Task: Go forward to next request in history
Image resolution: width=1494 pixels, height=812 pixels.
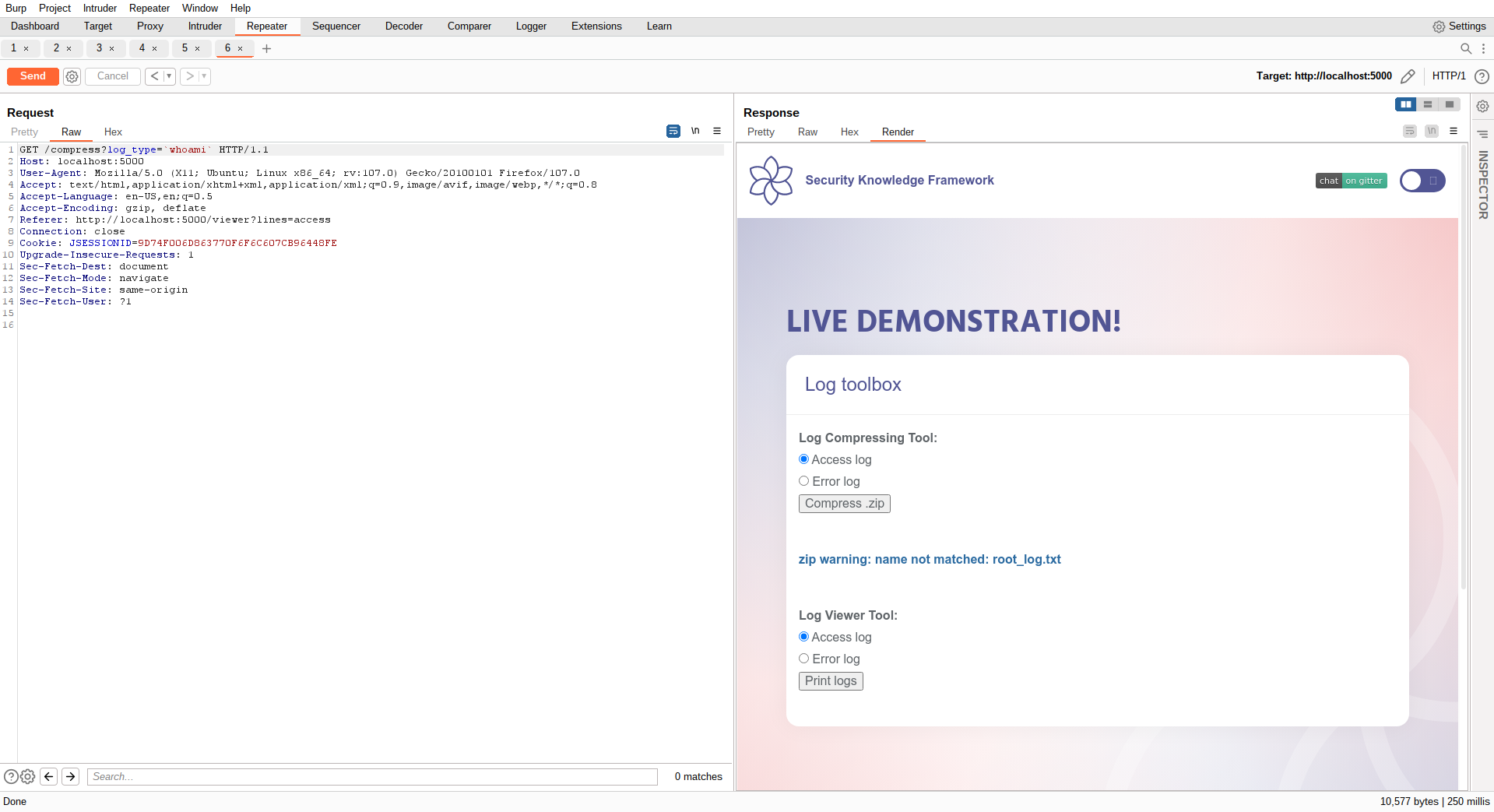Action: coord(189,76)
